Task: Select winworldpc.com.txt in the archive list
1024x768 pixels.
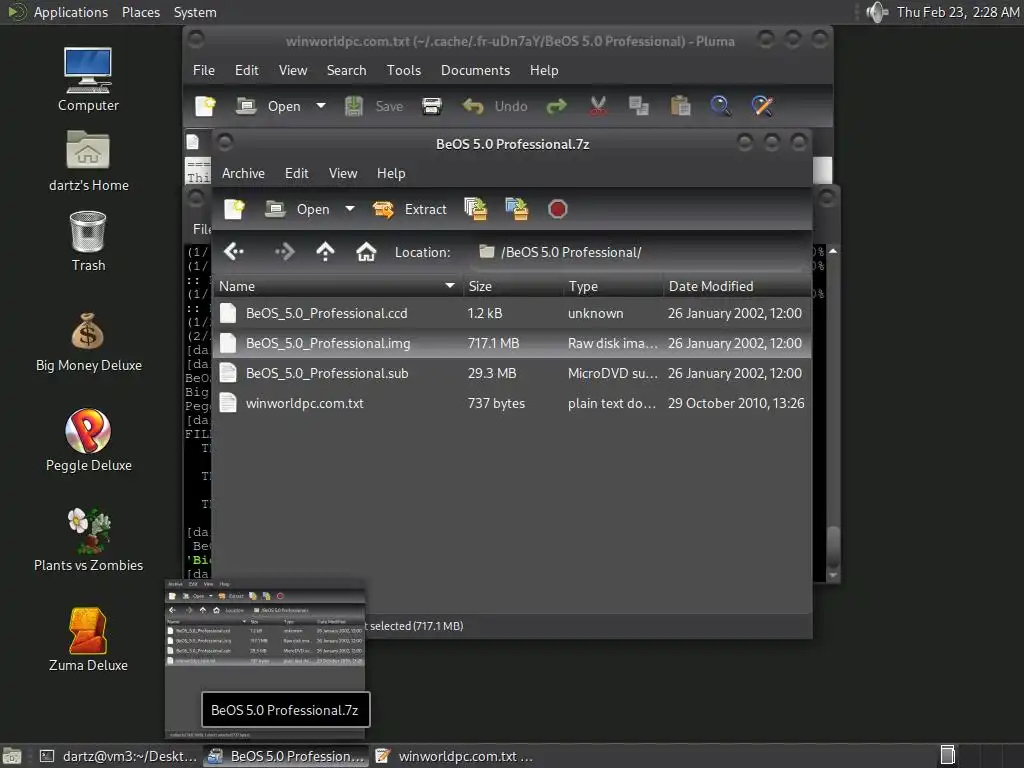Action: [x=512, y=404]
